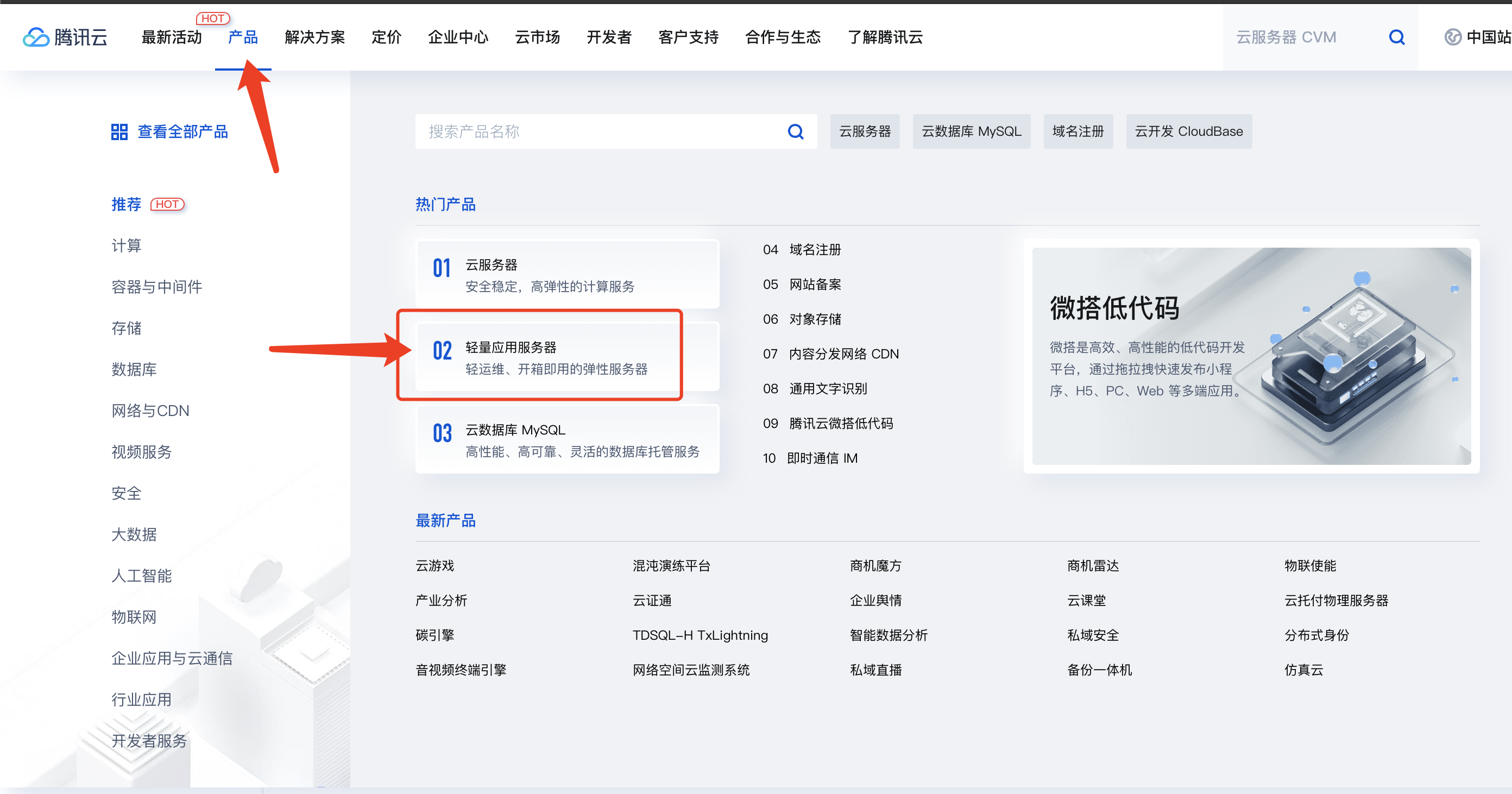Select the 物联网 category
1512x794 pixels.
click(x=134, y=617)
